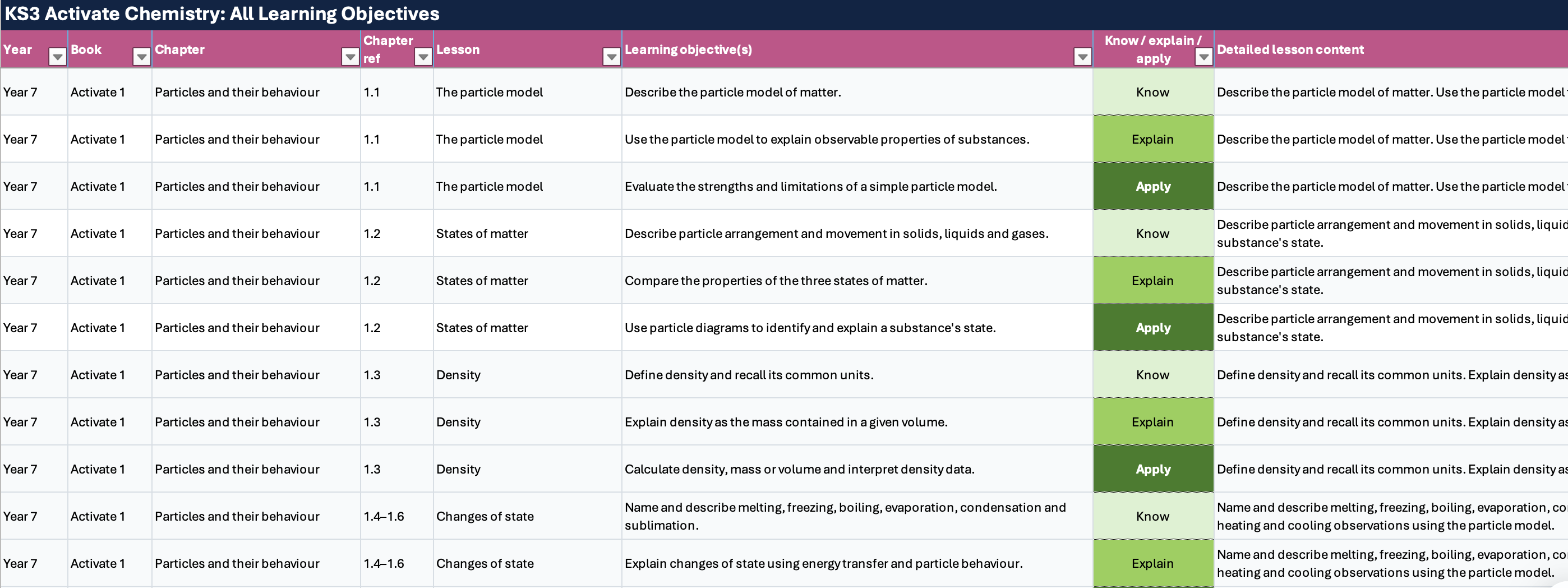Click 'Know' in the 'Name and describe melting' objective row

tap(1153, 516)
